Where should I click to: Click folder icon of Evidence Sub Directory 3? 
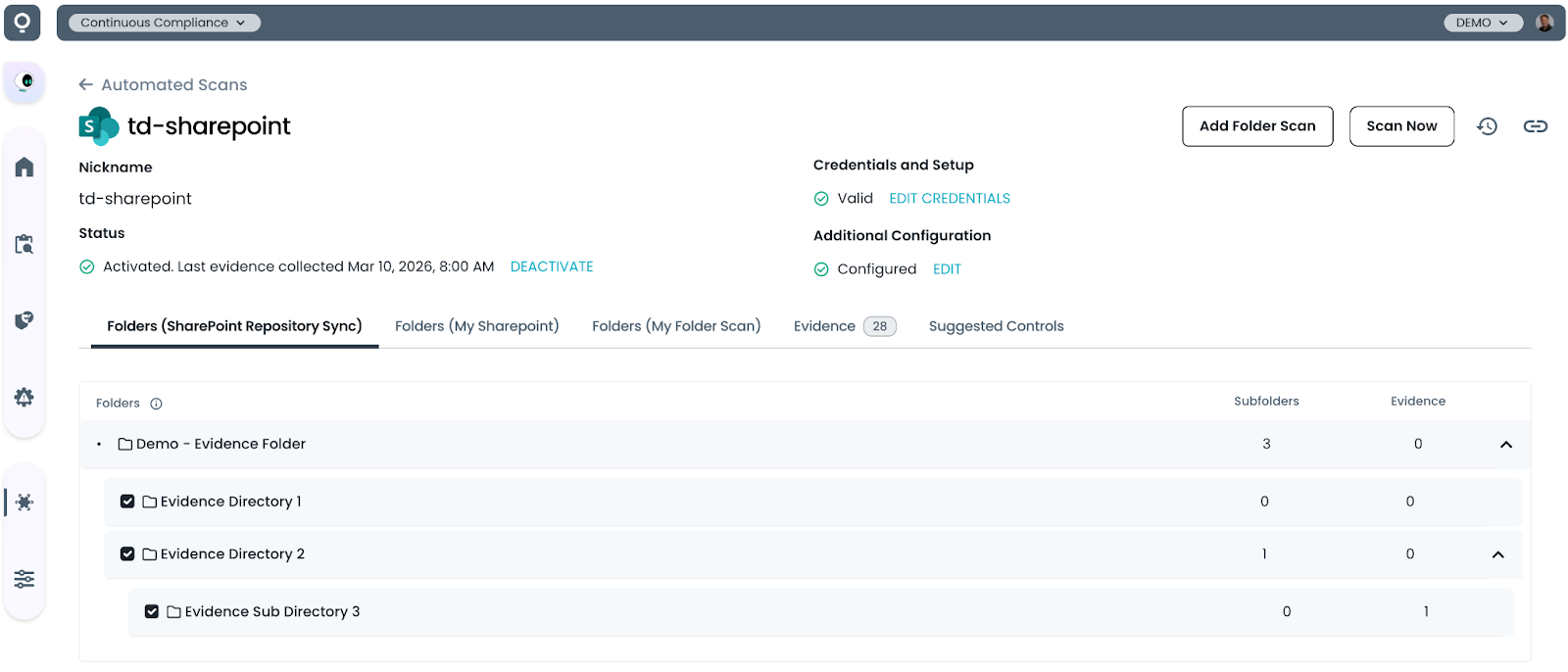[174, 612]
